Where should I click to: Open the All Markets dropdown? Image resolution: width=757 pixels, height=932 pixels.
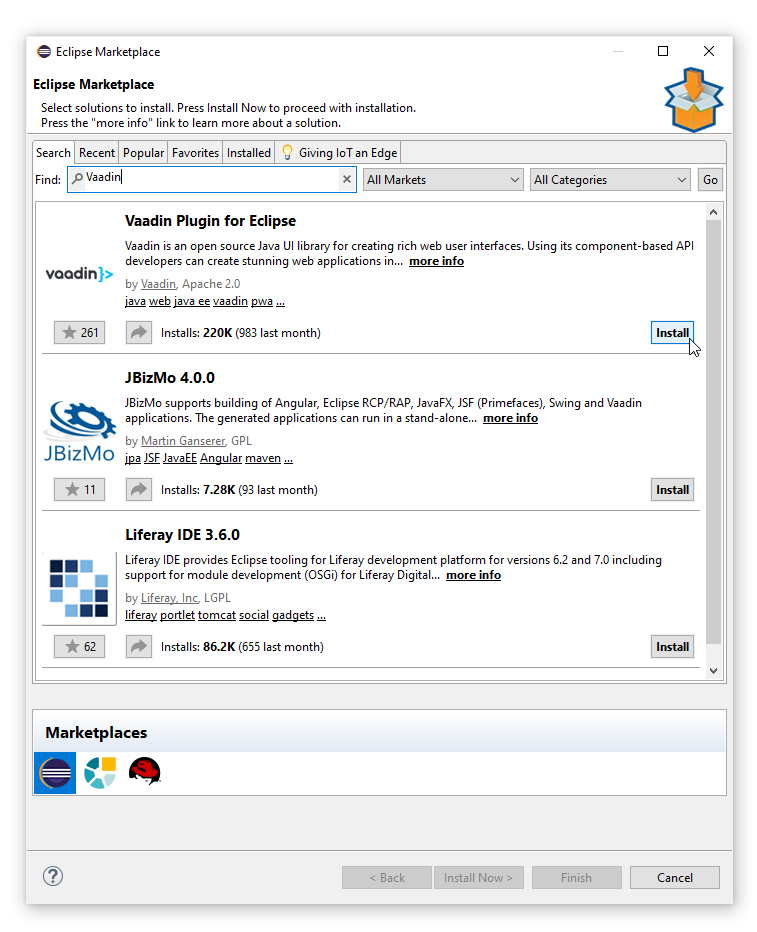point(443,180)
